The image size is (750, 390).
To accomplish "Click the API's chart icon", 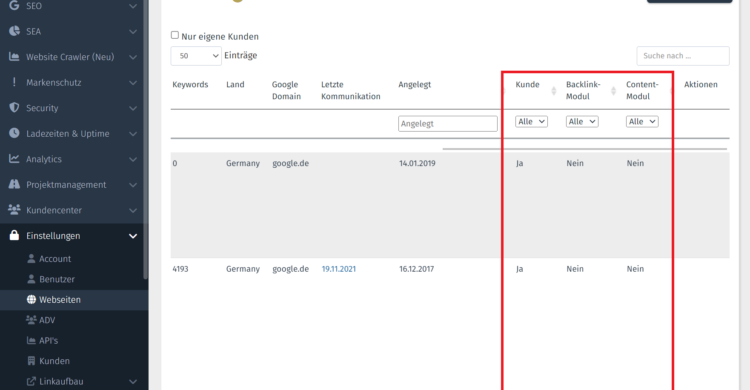I will pos(31,340).
